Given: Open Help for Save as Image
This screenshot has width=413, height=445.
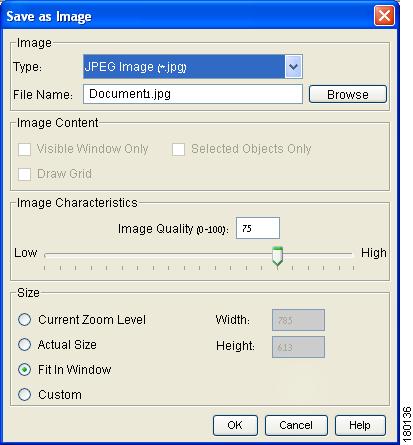Looking at the screenshot, I should tap(360, 425).
